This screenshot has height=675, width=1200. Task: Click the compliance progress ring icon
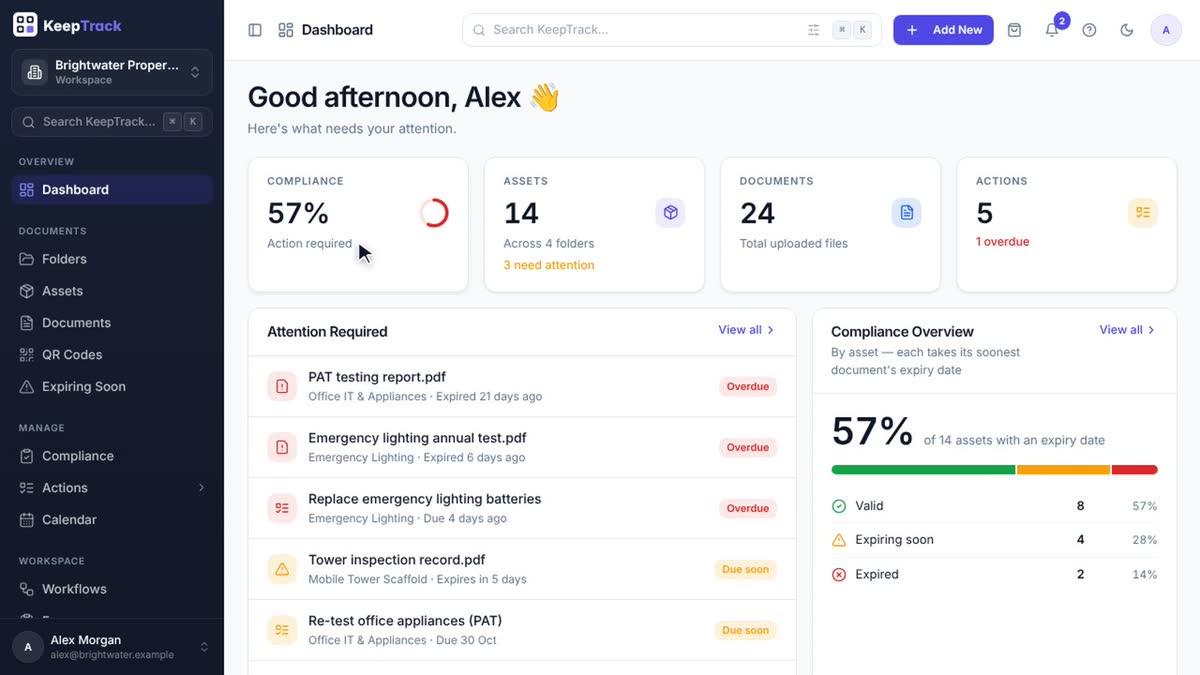[434, 213]
